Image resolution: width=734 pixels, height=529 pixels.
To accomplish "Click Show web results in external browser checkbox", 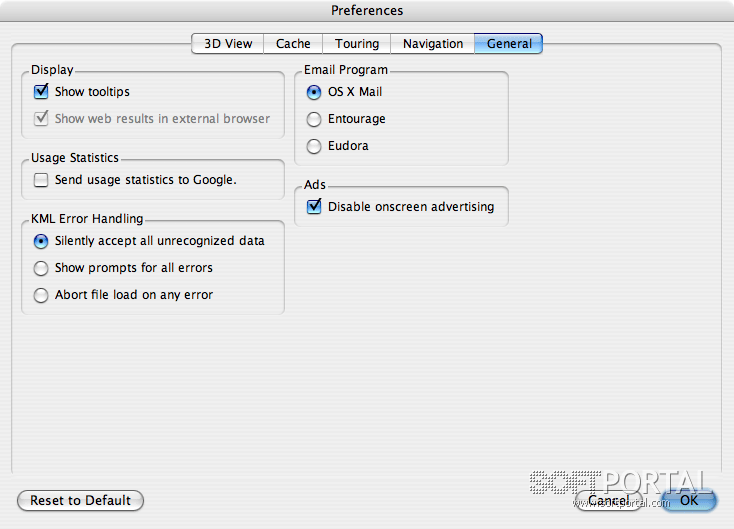I will click(41, 118).
